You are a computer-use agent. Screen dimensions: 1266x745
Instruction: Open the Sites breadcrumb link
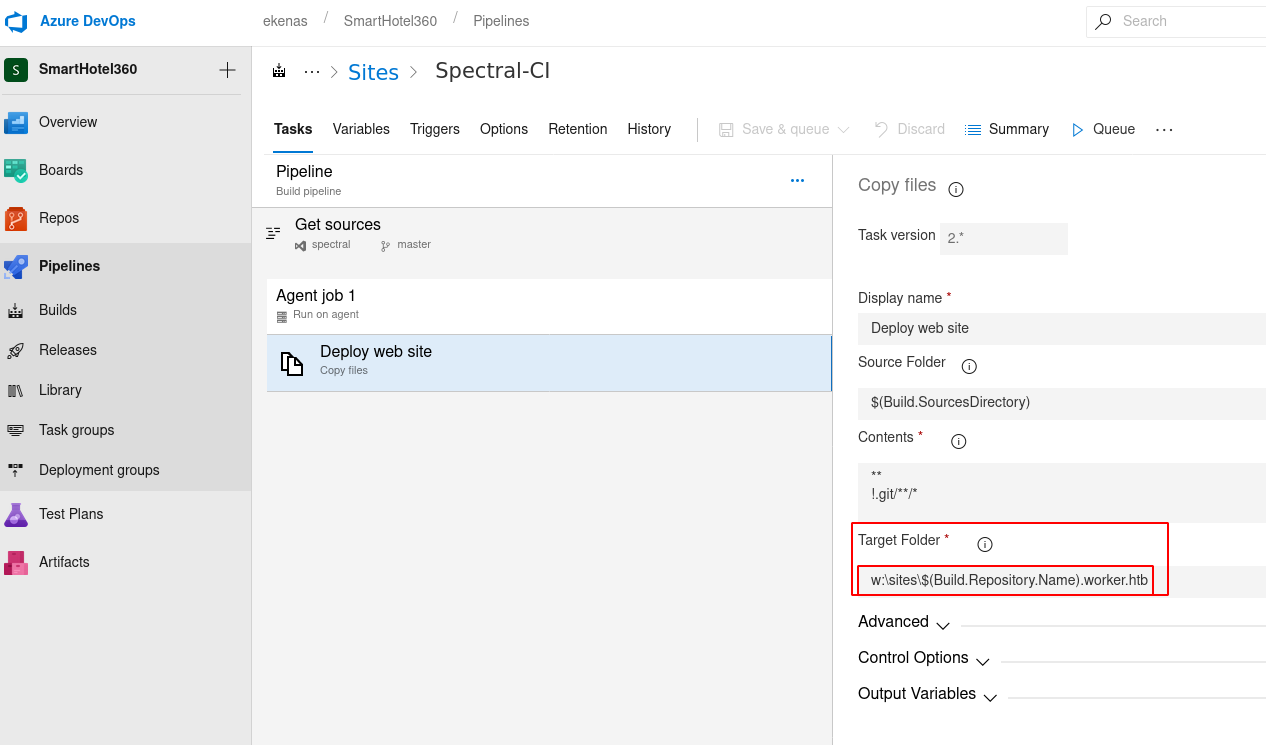click(x=373, y=72)
